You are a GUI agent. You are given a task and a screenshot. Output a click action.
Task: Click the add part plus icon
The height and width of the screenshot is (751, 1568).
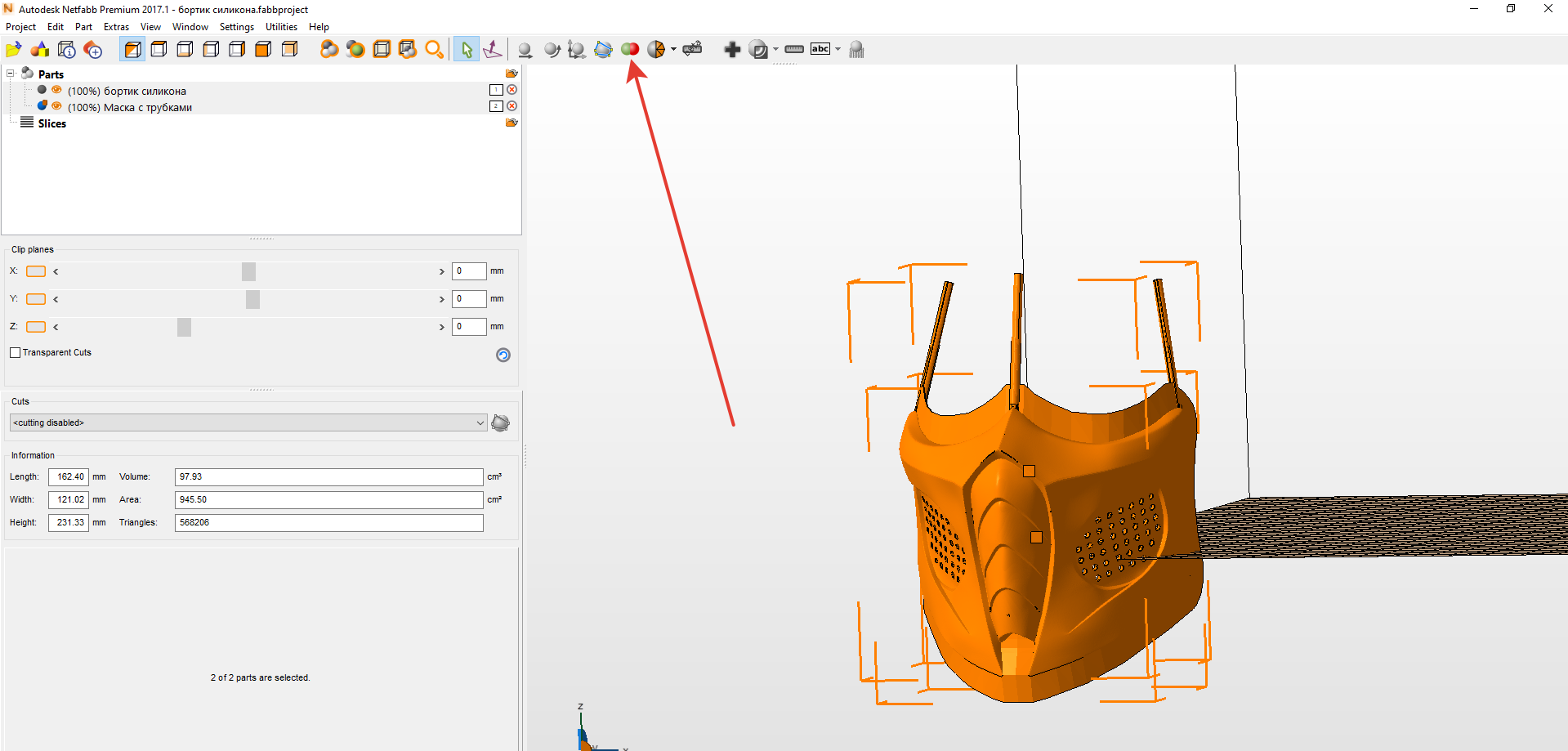tap(732, 49)
